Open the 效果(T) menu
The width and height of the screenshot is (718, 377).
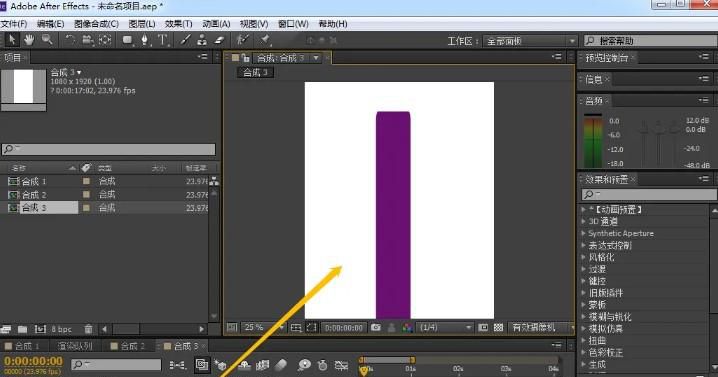point(179,24)
